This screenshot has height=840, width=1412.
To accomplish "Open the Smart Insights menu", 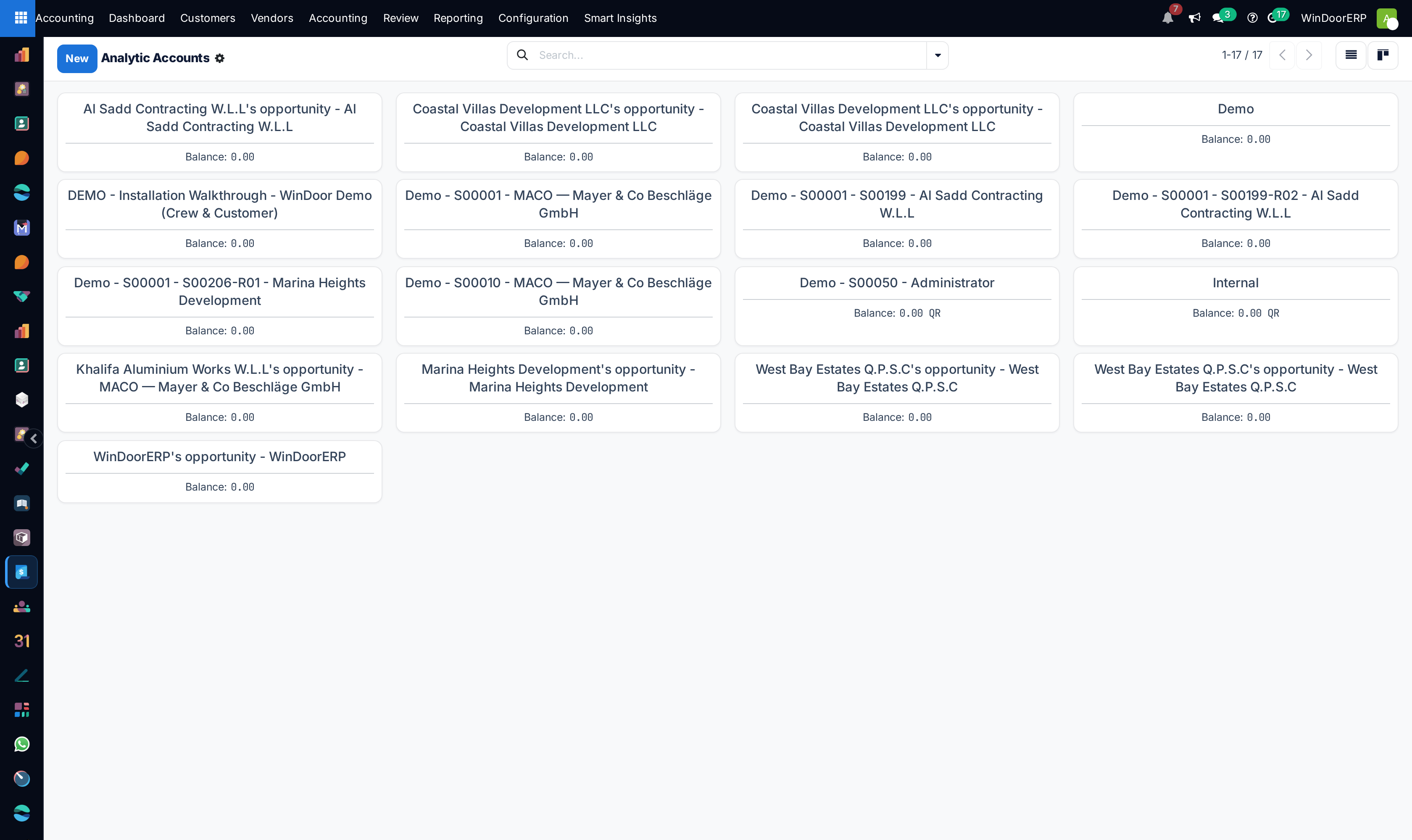I will (x=620, y=18).
